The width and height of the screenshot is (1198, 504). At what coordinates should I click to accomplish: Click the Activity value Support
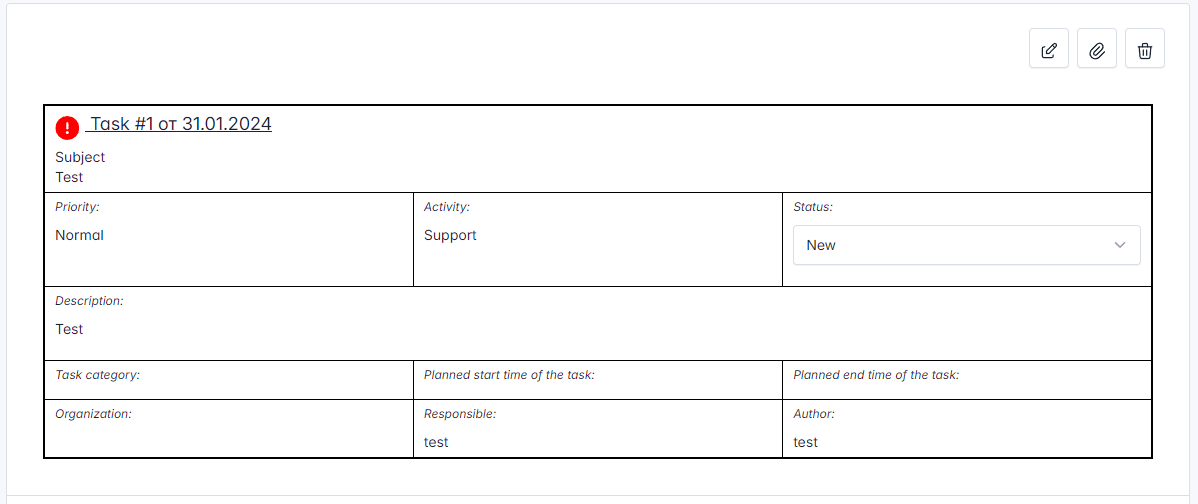tap(450, 235)
